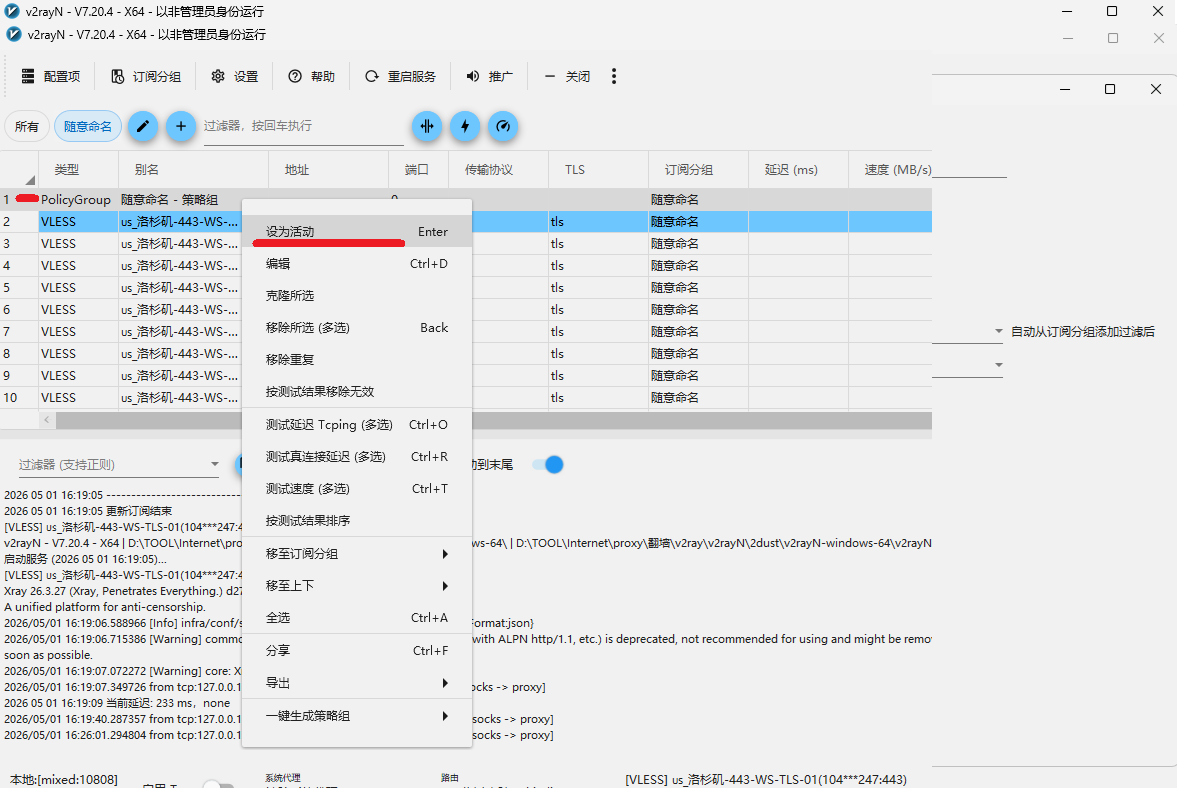Choose 移除重复 in the context menu
The image size is (1177, 788).
click(x=357, y=359)
